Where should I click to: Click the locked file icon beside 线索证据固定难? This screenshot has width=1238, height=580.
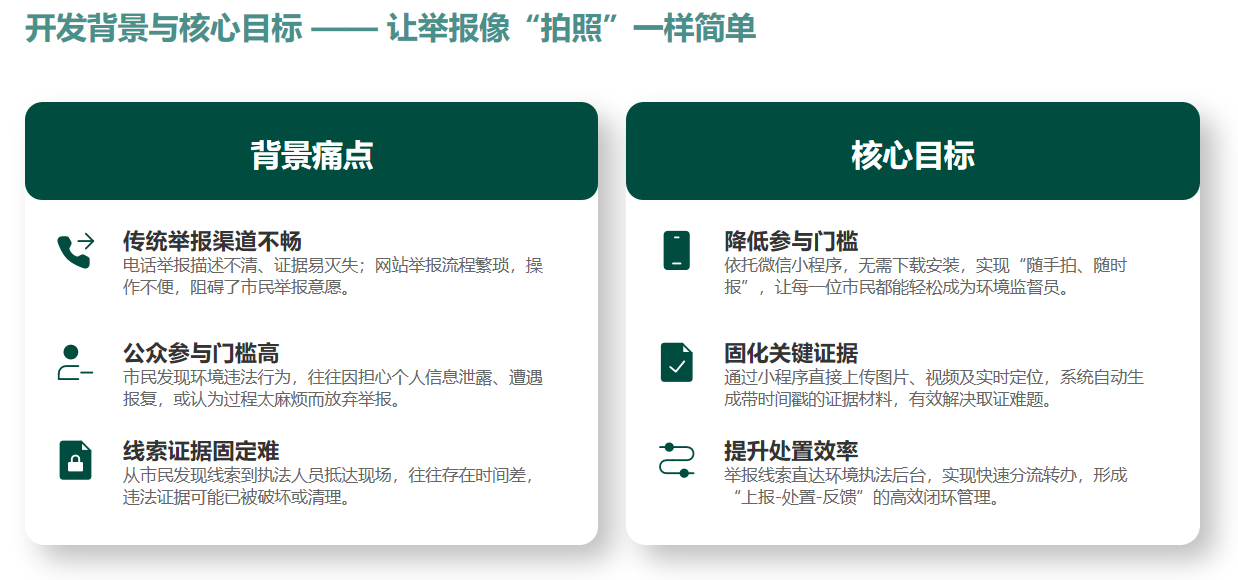[75, 460]
